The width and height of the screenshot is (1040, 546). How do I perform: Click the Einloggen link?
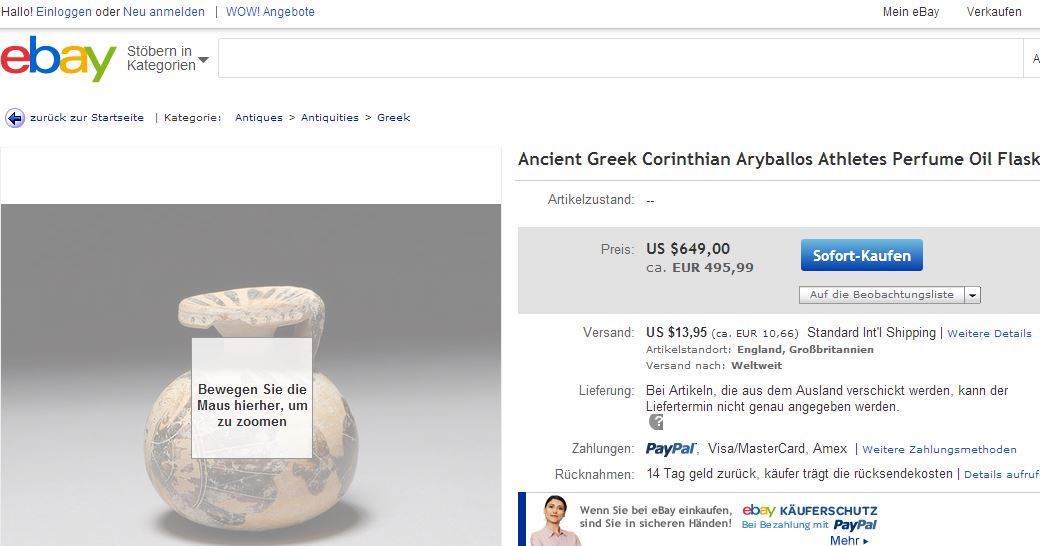click(63, 12)
